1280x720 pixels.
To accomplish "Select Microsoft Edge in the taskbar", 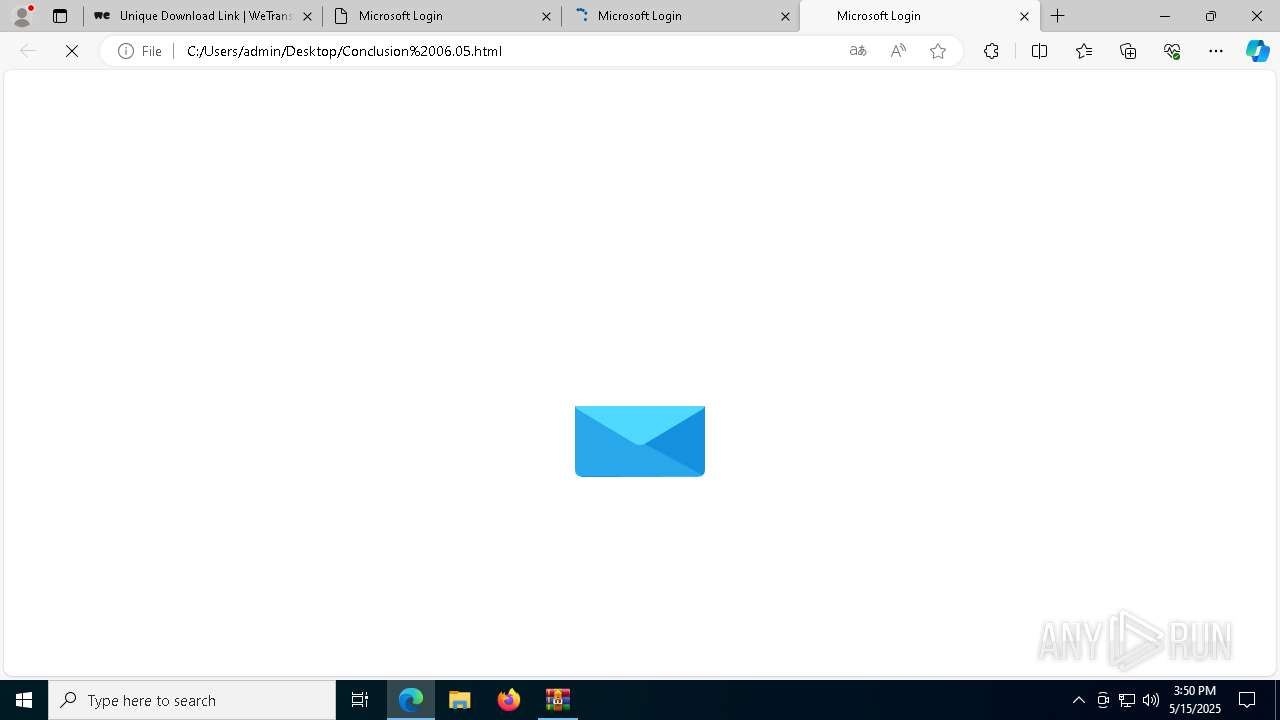I will [x=411, y=700].
